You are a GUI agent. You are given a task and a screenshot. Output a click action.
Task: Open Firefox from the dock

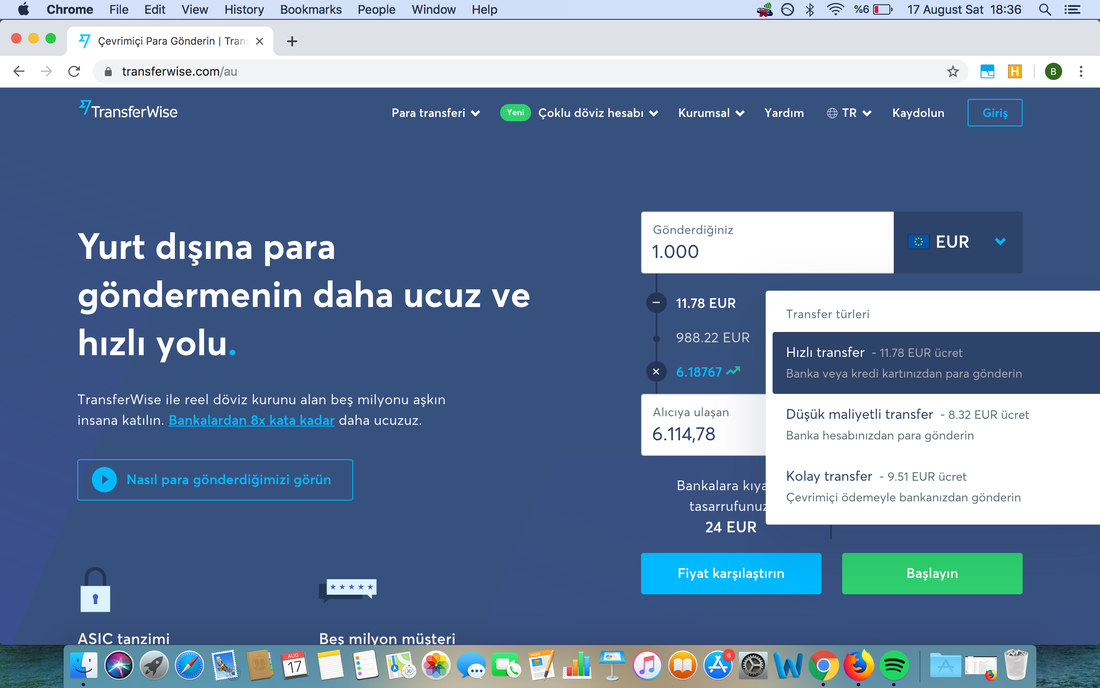click(x=859, y=665)
